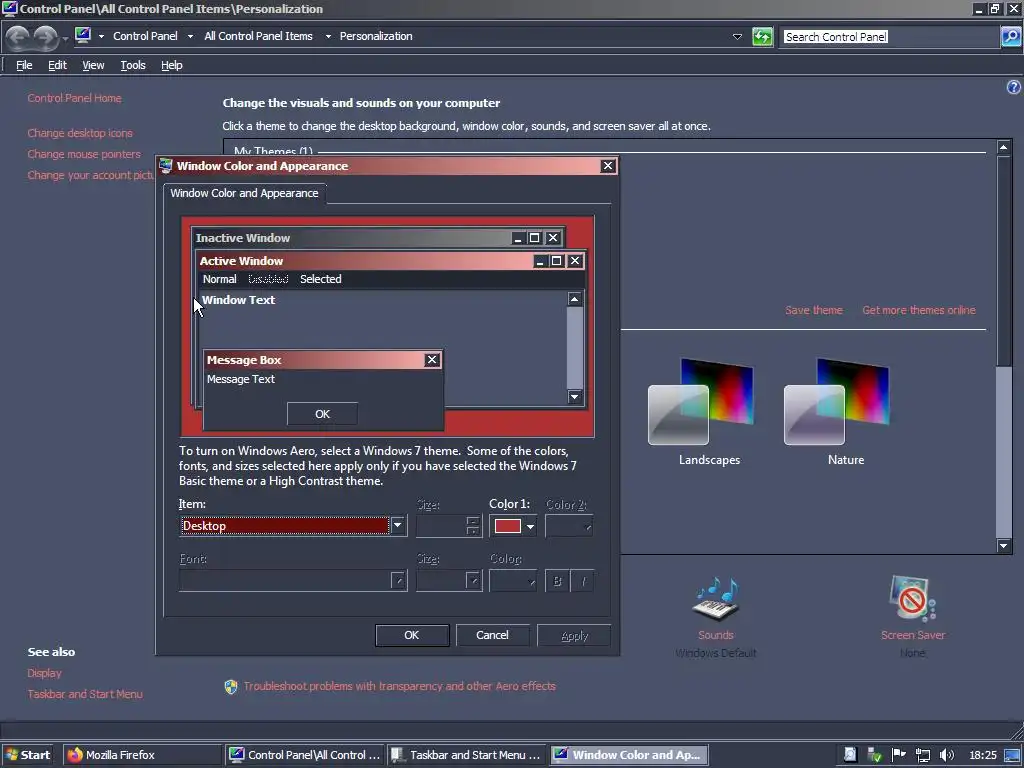
Task: Open the Sounds piano icon
Action: [x=716, y=600]
